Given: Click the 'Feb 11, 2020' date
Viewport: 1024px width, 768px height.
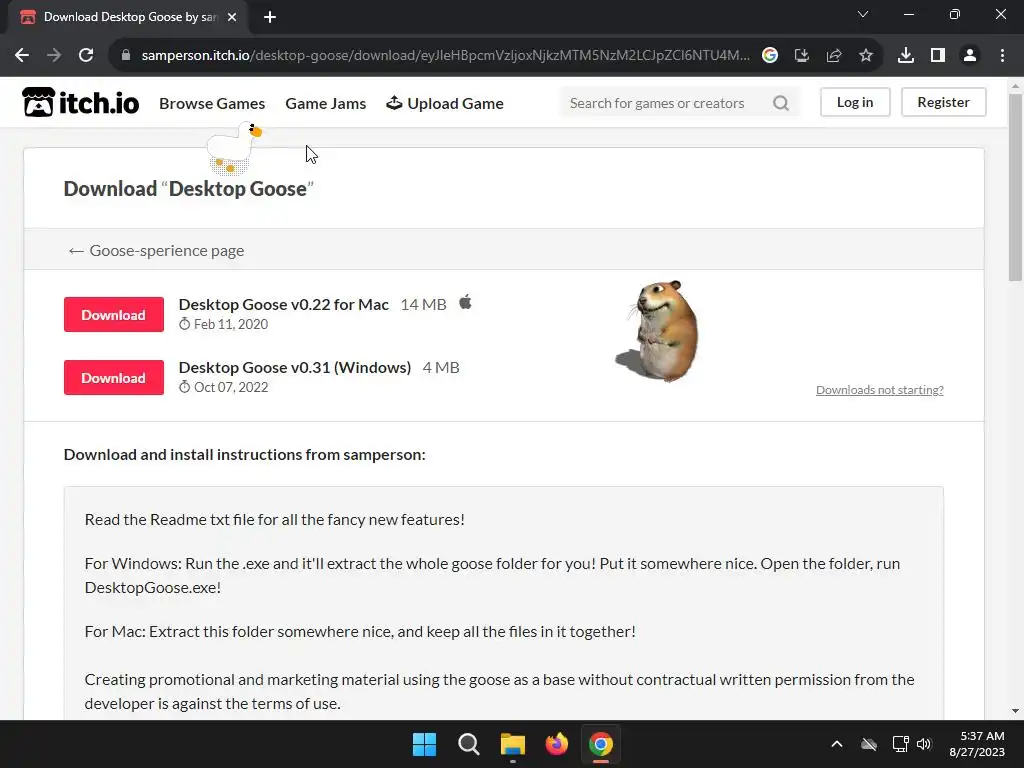Looking at the screenshot, I should pyautogui.click(x=231, y=324).
